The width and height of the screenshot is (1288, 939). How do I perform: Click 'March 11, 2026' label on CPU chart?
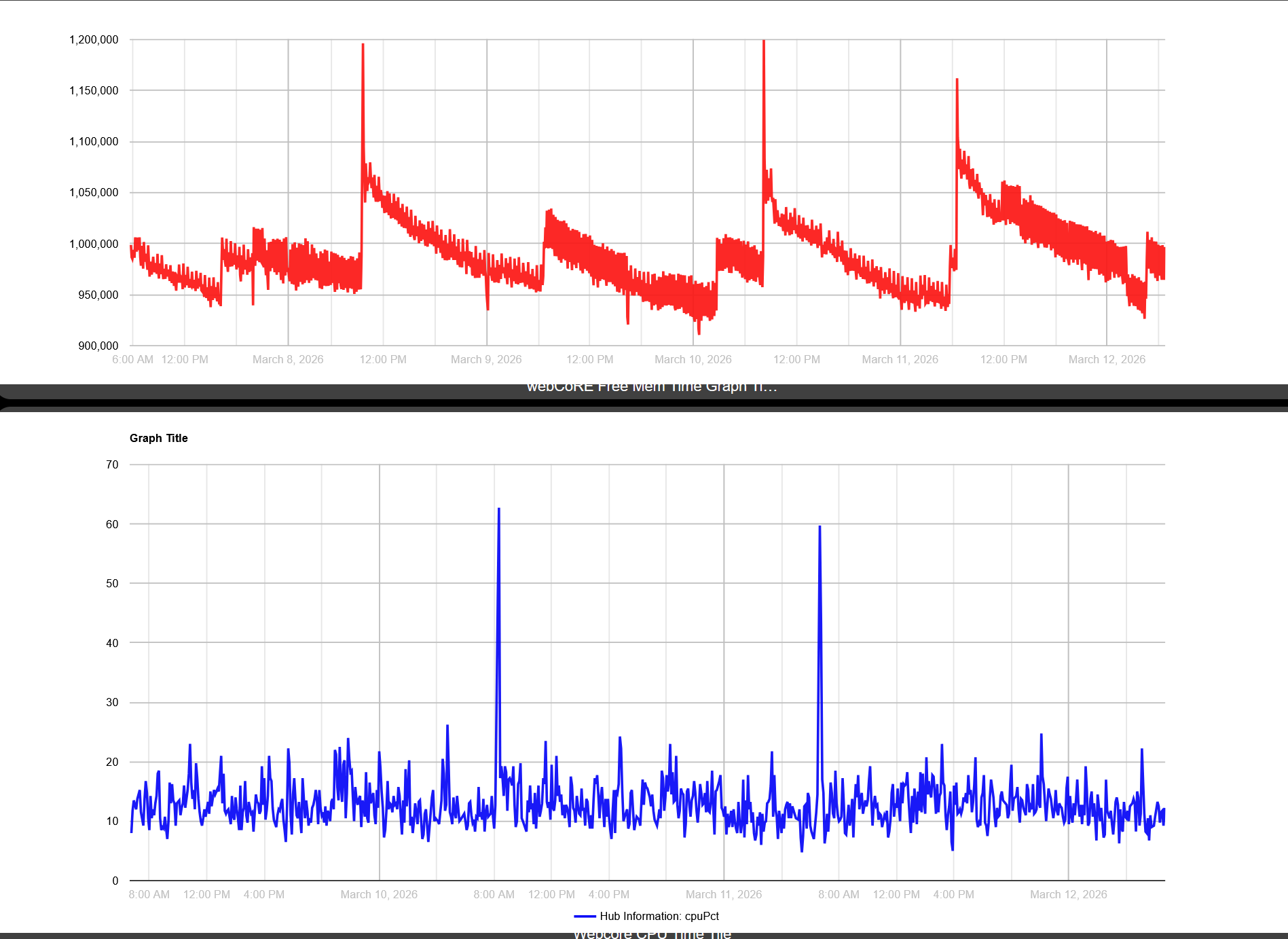(723, 894)
